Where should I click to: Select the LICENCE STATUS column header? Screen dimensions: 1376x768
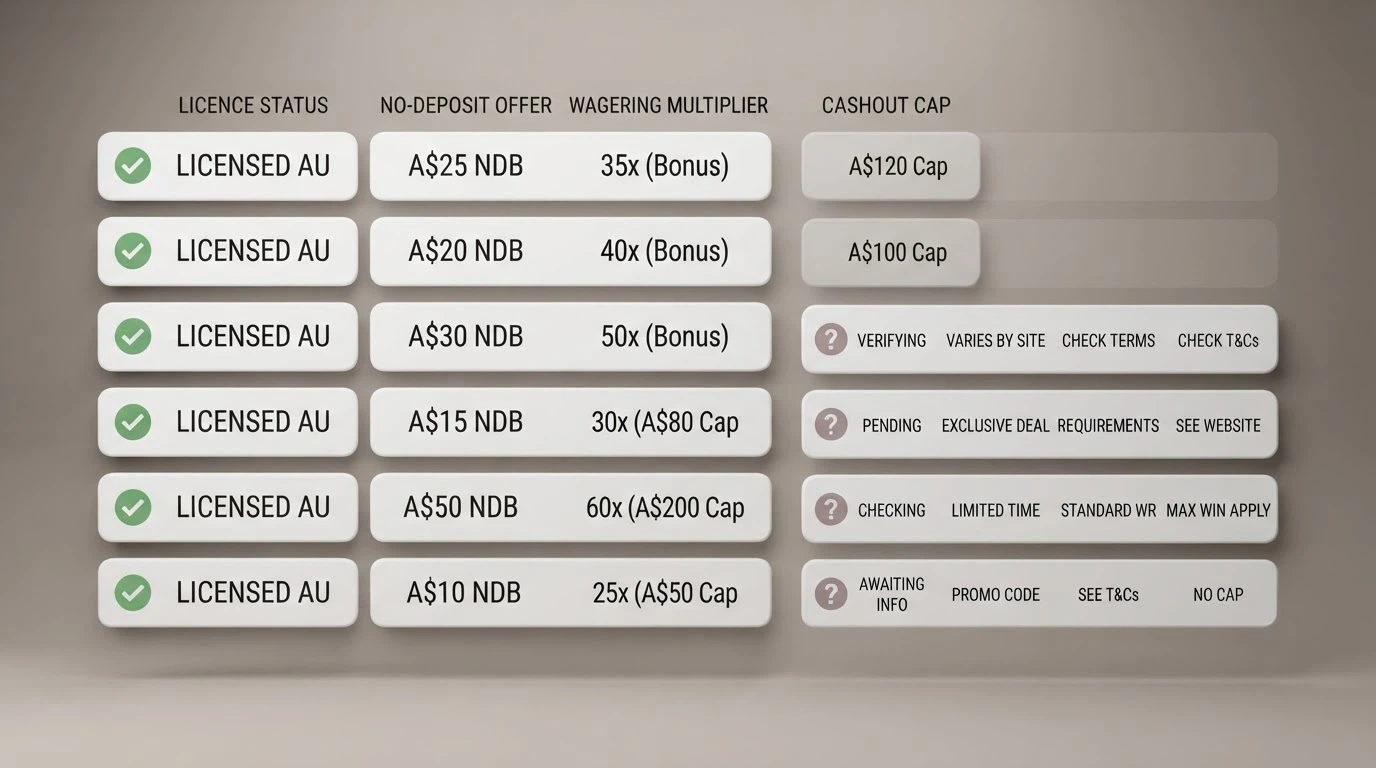[253, 105]
